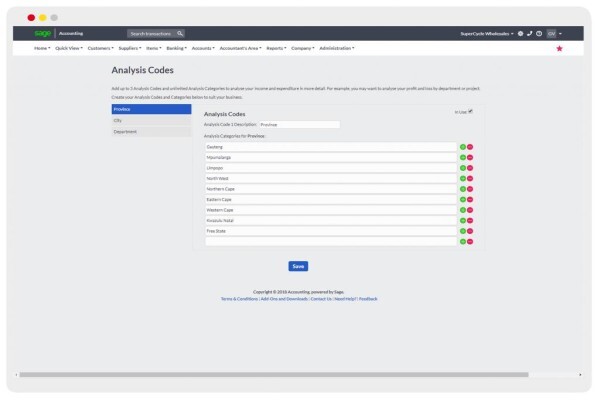Click green add icon on Northern Cape row
The width and height of the screenshot is (600, 400).
pos(463,189)
